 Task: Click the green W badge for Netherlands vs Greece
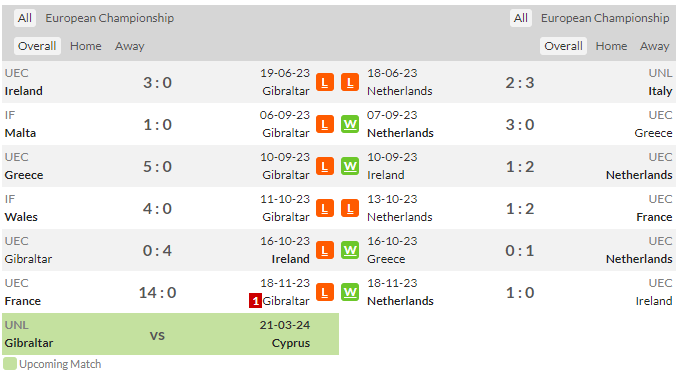click(x=350, y=124)
